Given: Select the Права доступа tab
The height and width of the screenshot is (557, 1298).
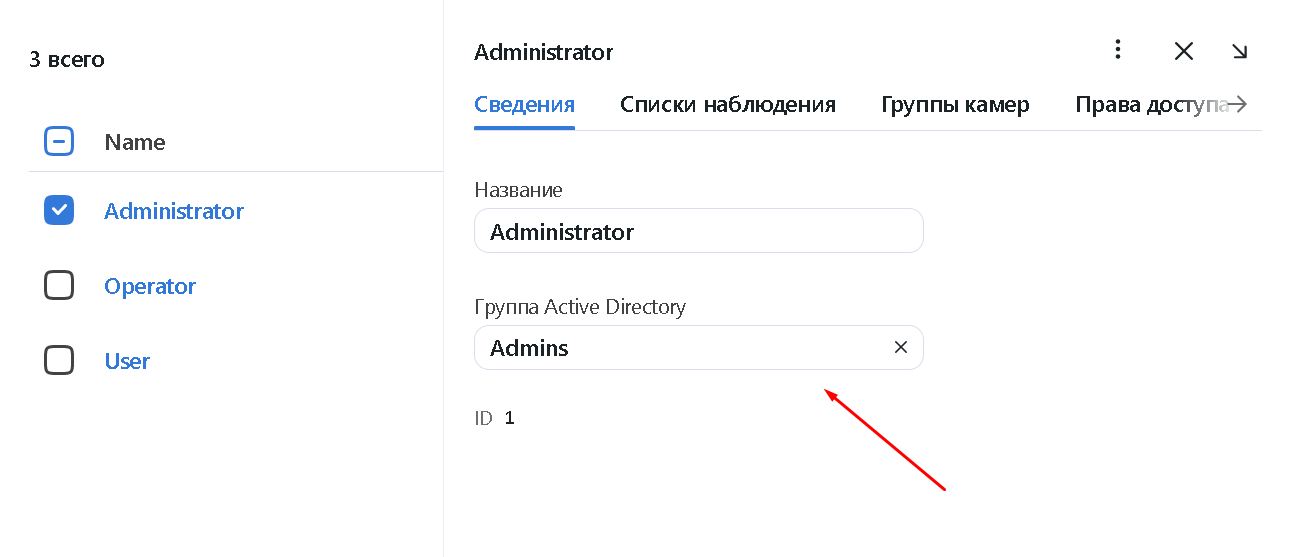Looking at the screenshot, I should [1150, 105].
